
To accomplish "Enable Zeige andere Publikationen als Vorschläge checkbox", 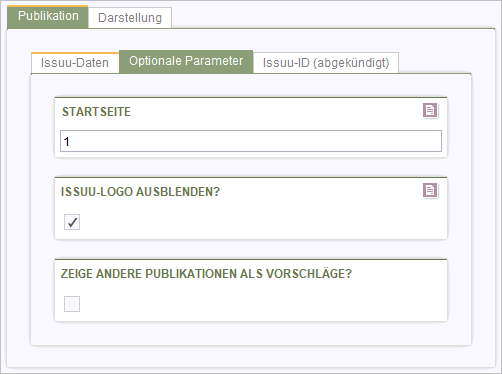I will (72, 304).
